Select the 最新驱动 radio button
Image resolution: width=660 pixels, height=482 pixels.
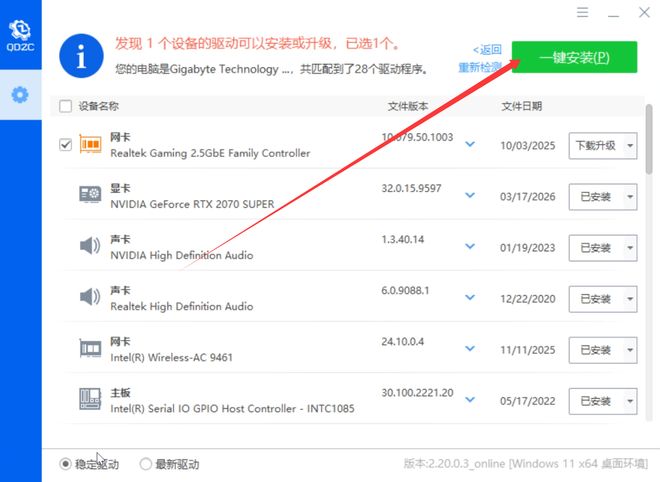point(146,464)
